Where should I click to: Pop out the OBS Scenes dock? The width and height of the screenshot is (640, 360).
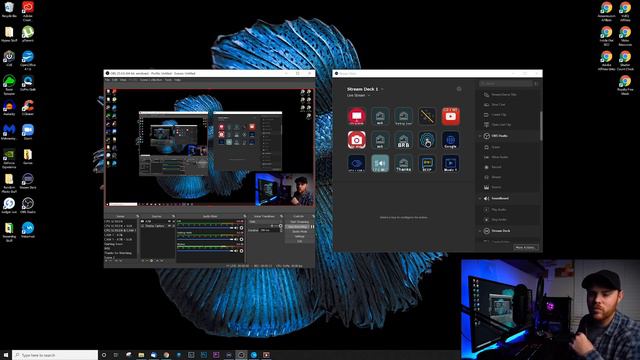[x=138, y=216]
